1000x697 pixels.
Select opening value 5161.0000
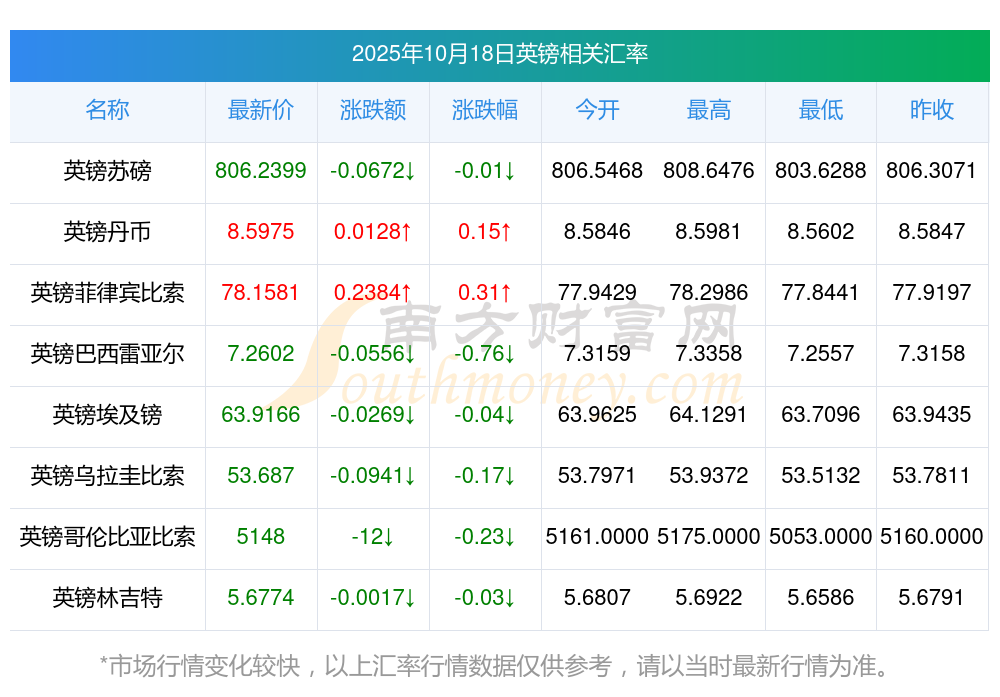pyautogui.click(x=597, y=536)
